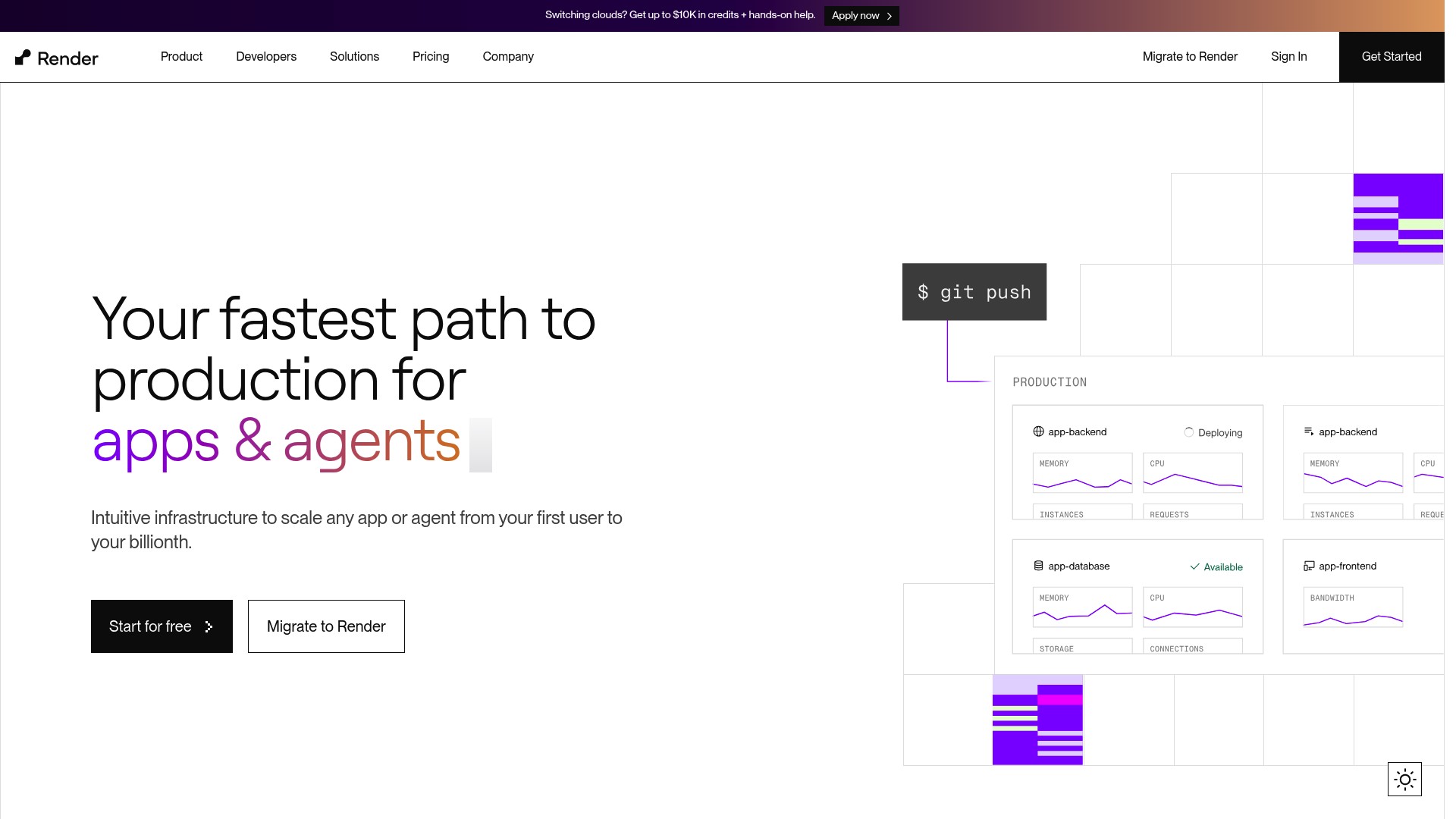This screenshot has height=819, width=1456.
Task: Click the outlined Migrate to Render hero button
Action: pos(326,626)
